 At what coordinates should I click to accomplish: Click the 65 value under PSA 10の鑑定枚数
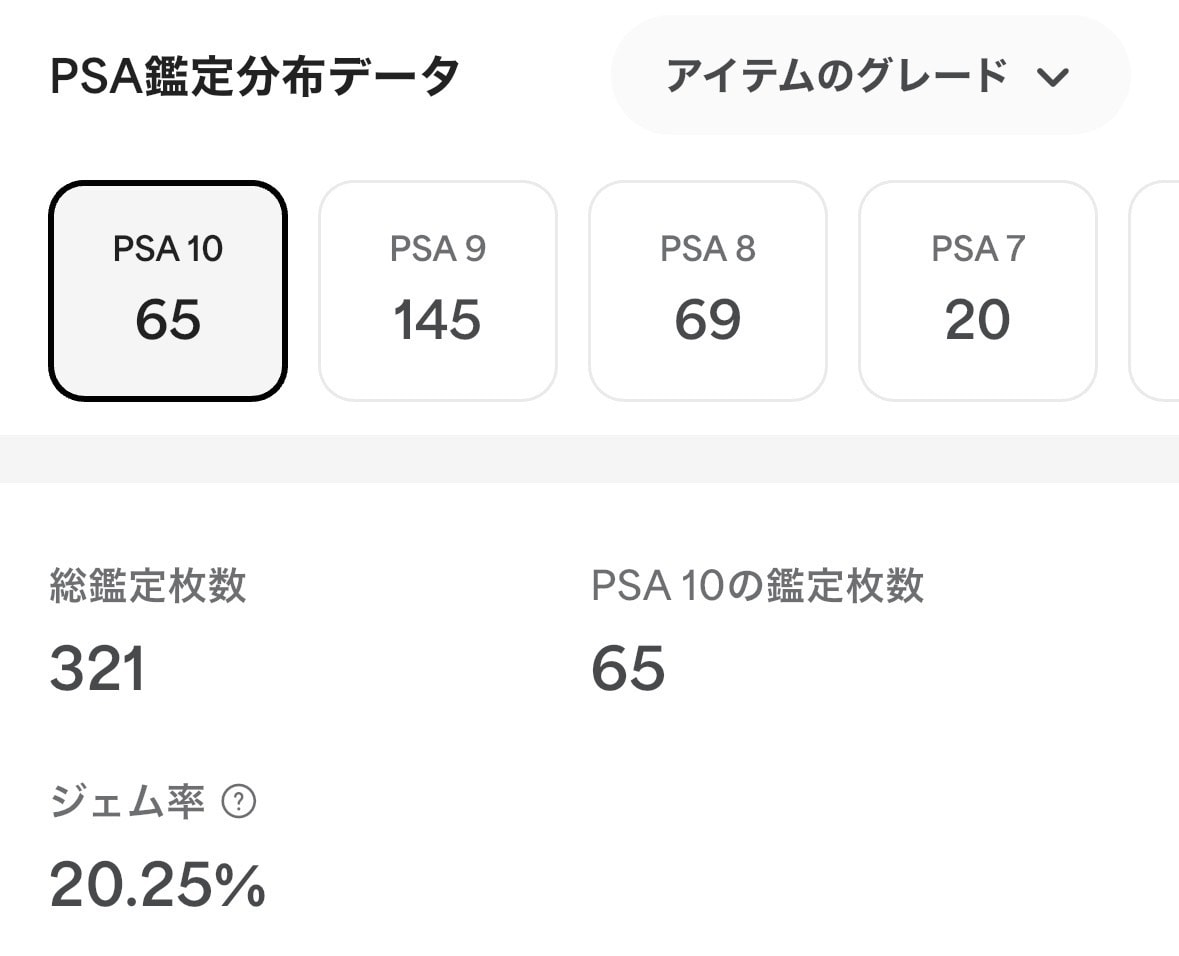tap(628, 668)
